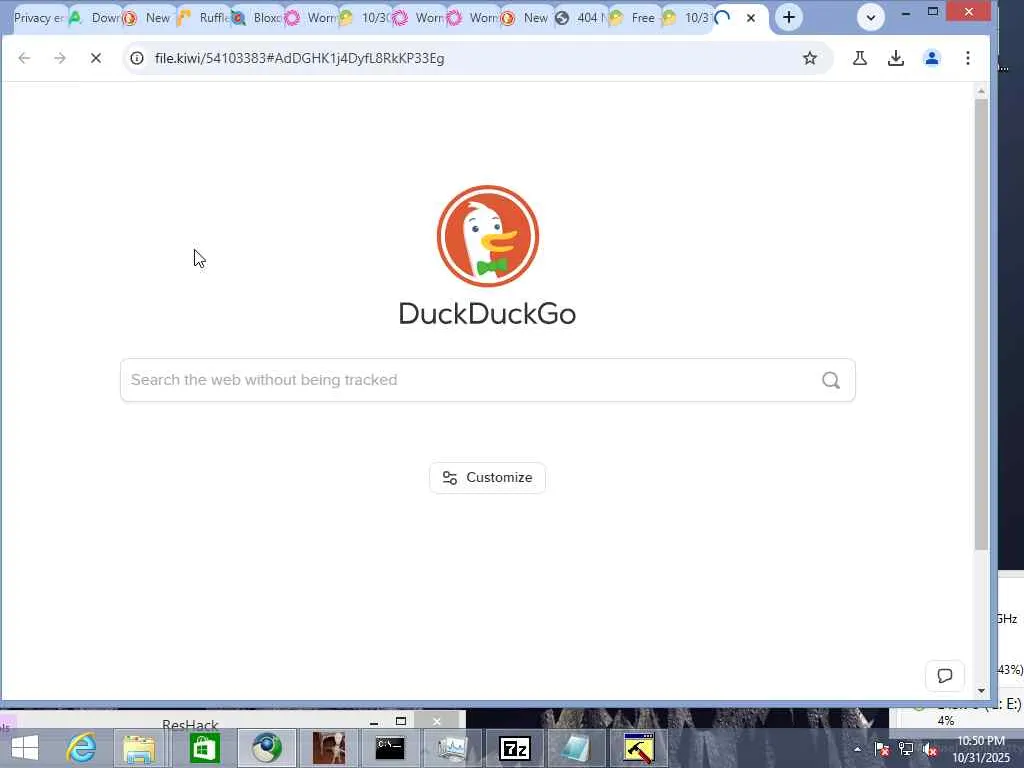Switch to the 404 tab
Screen dimensions: 1024x768
click(x=580, y=18)
